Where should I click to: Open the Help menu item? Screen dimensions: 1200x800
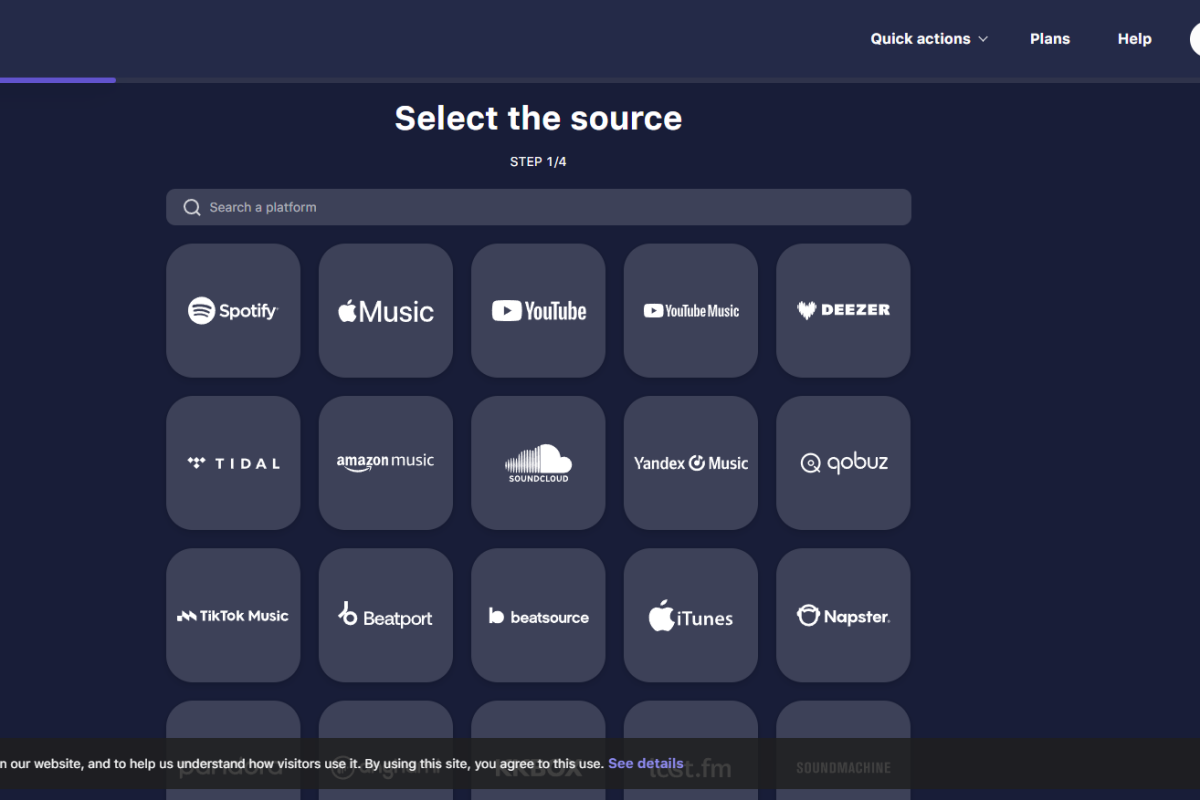tap(1134, 39)
